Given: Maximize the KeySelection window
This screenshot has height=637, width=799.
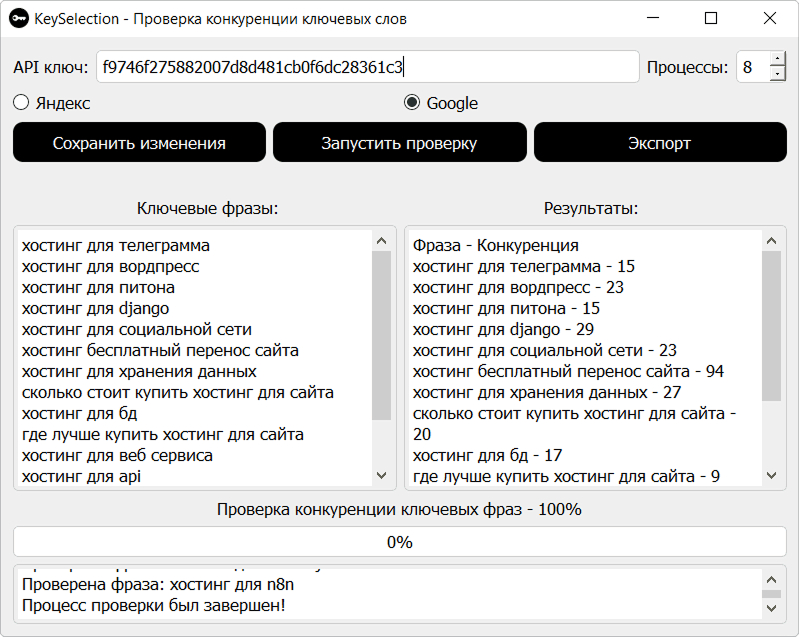Looking at the screenshot, I should (x=711, y=19).
